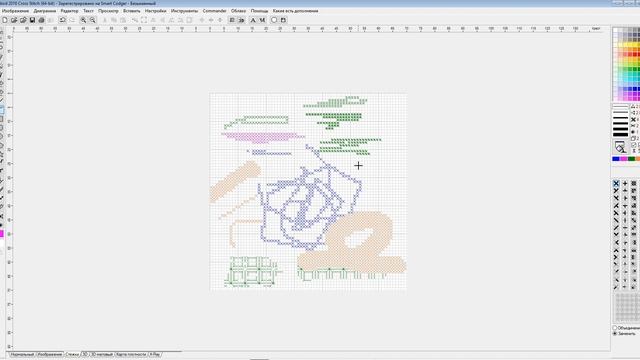
Task: Switch to the Карта плотности tab
Action: pyautogui.click(x=131, y=355)
